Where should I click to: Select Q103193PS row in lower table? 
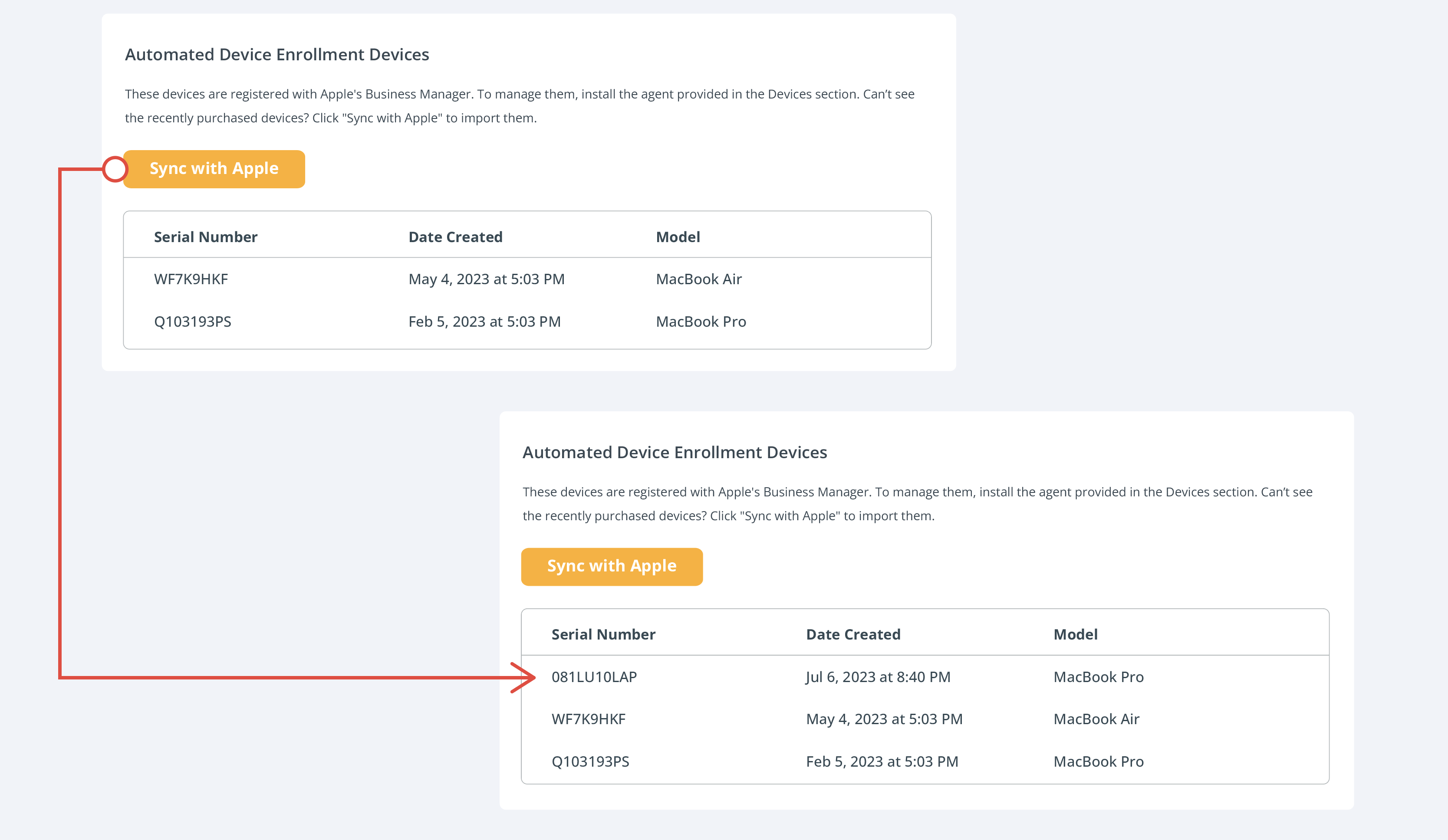point(590,762)
